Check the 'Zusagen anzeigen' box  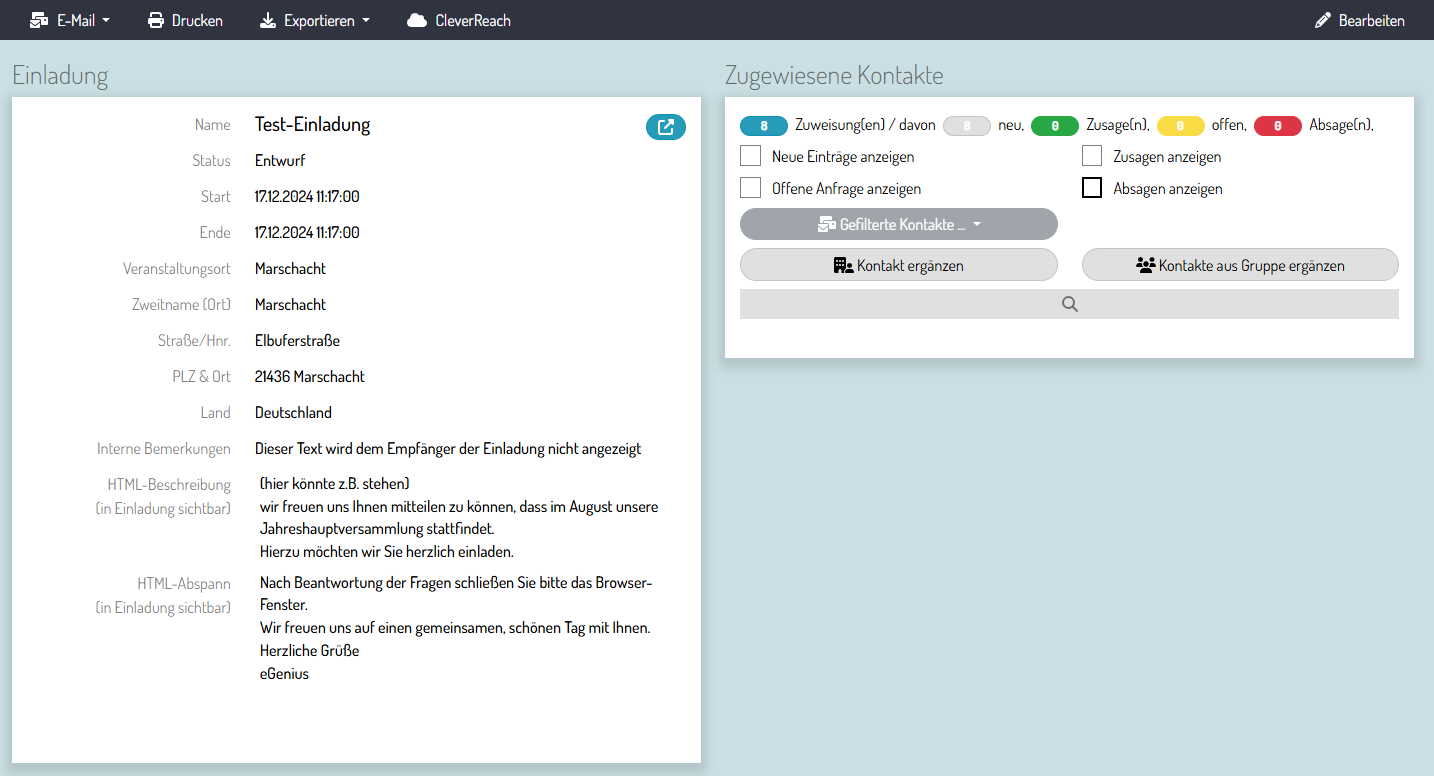pos(1092,156)
